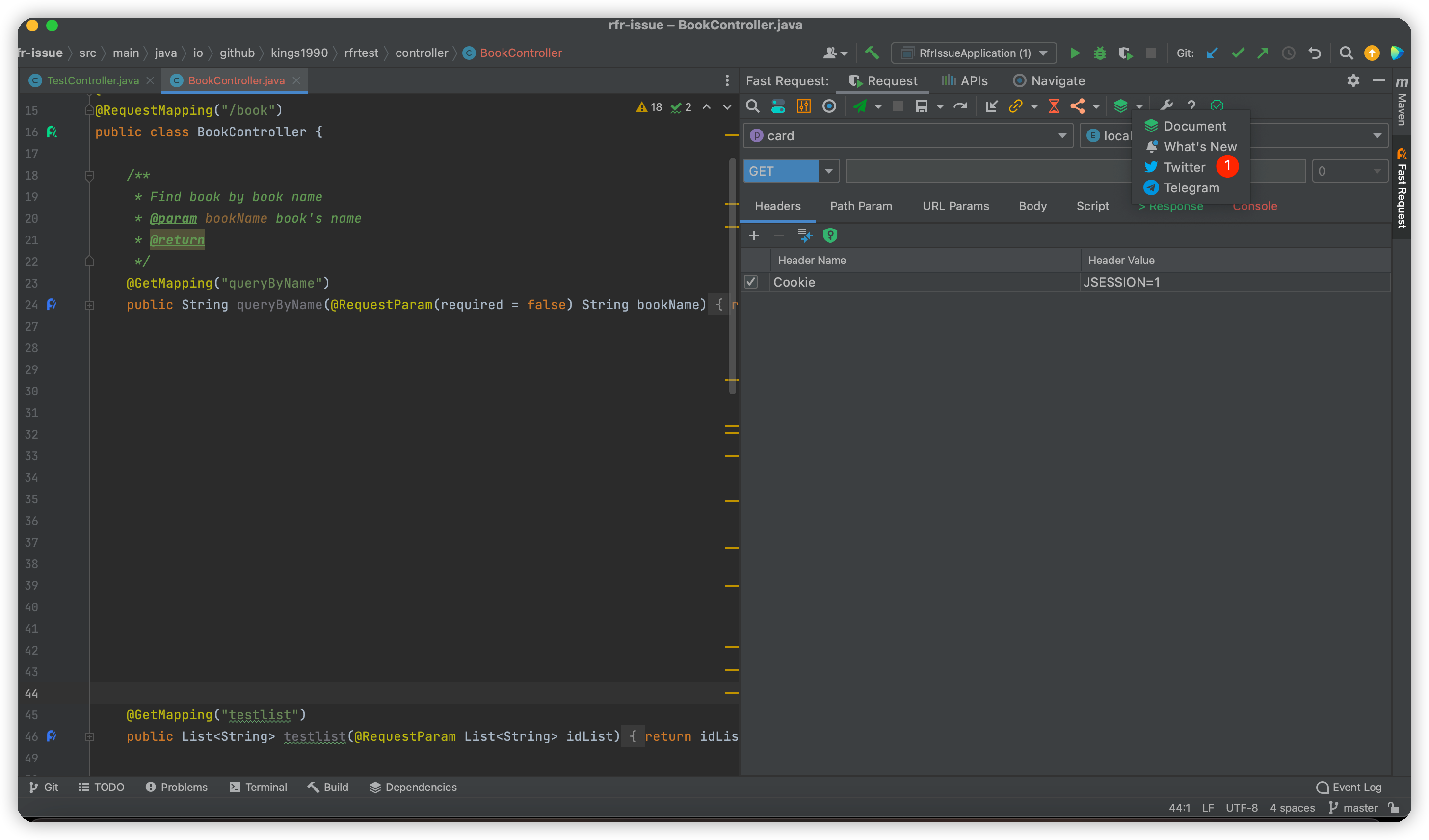The width and height of the screenshot is (1429, 840).
Task: Click the copy URL icon in Fast Request
Action: [x=1017, y=106]
